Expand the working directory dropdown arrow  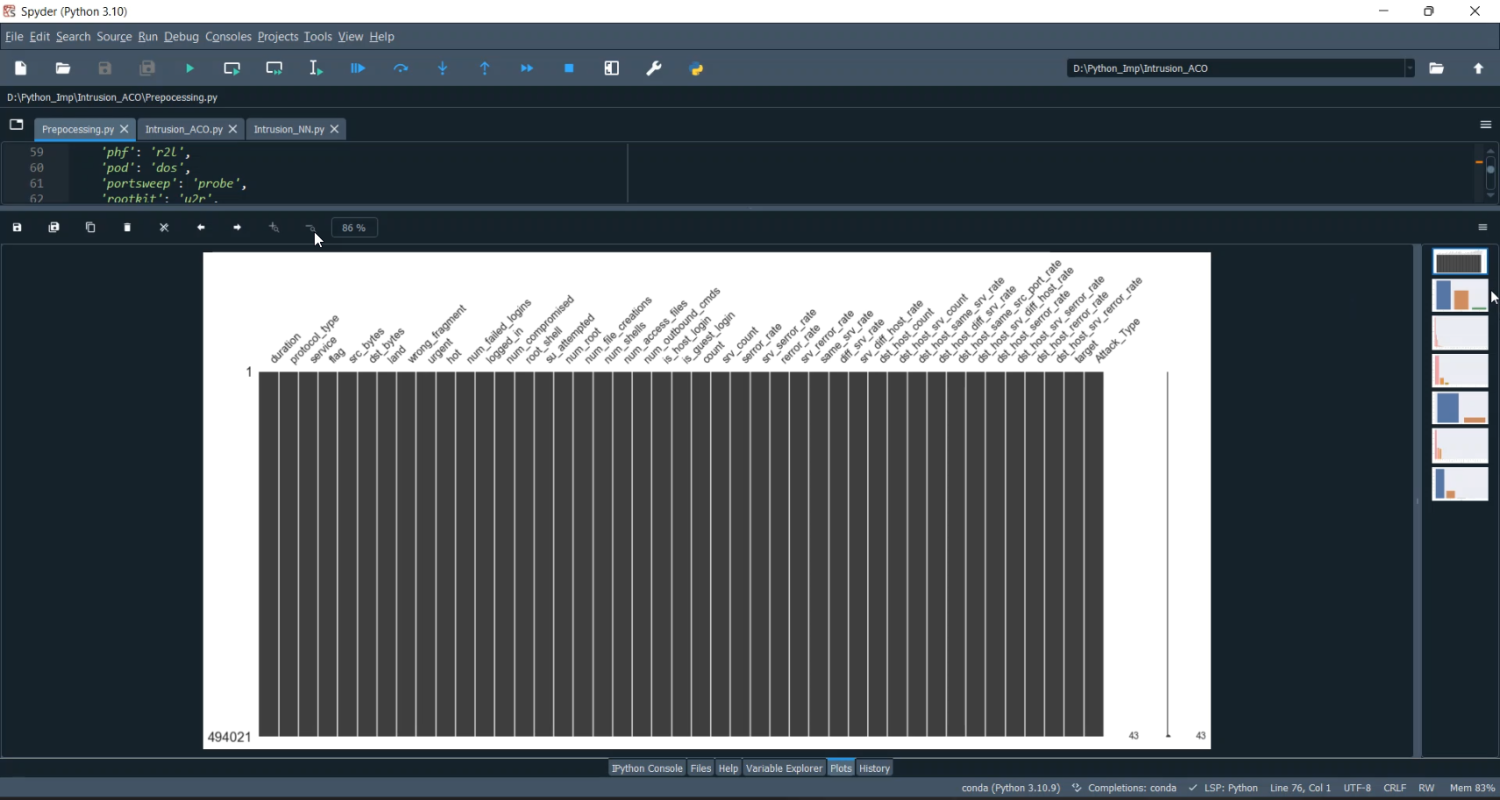point(1410,69)
